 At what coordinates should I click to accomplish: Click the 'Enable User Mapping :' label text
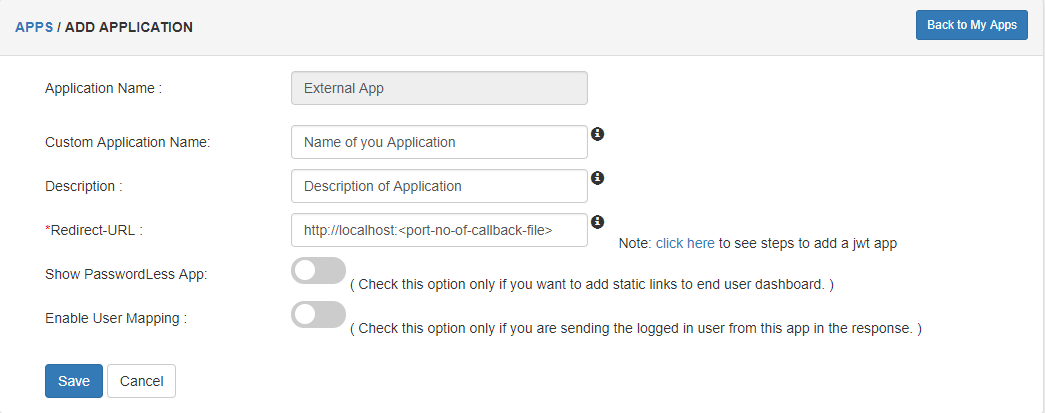click(x=116, y=318)
